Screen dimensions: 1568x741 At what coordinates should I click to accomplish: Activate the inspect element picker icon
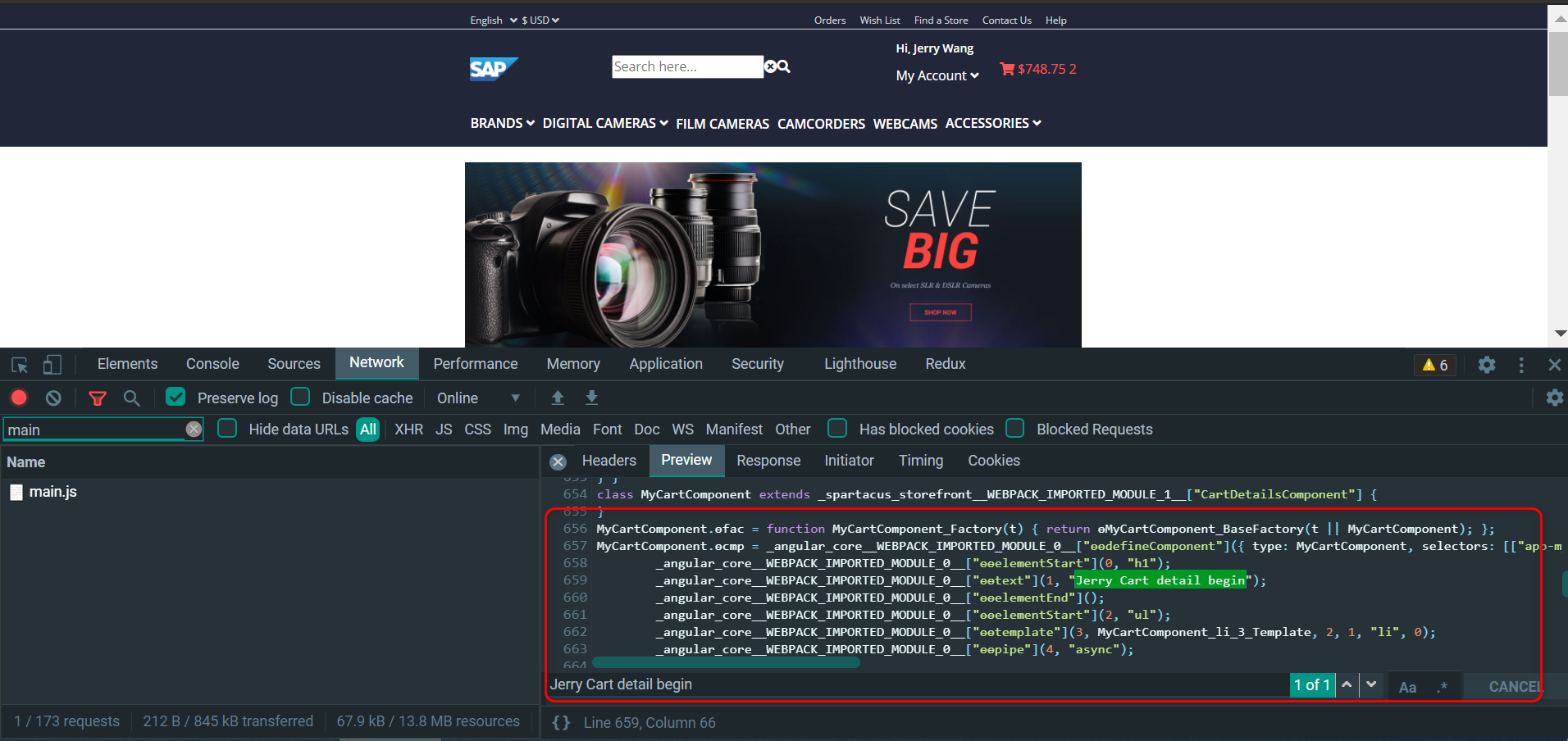[20, 365]
